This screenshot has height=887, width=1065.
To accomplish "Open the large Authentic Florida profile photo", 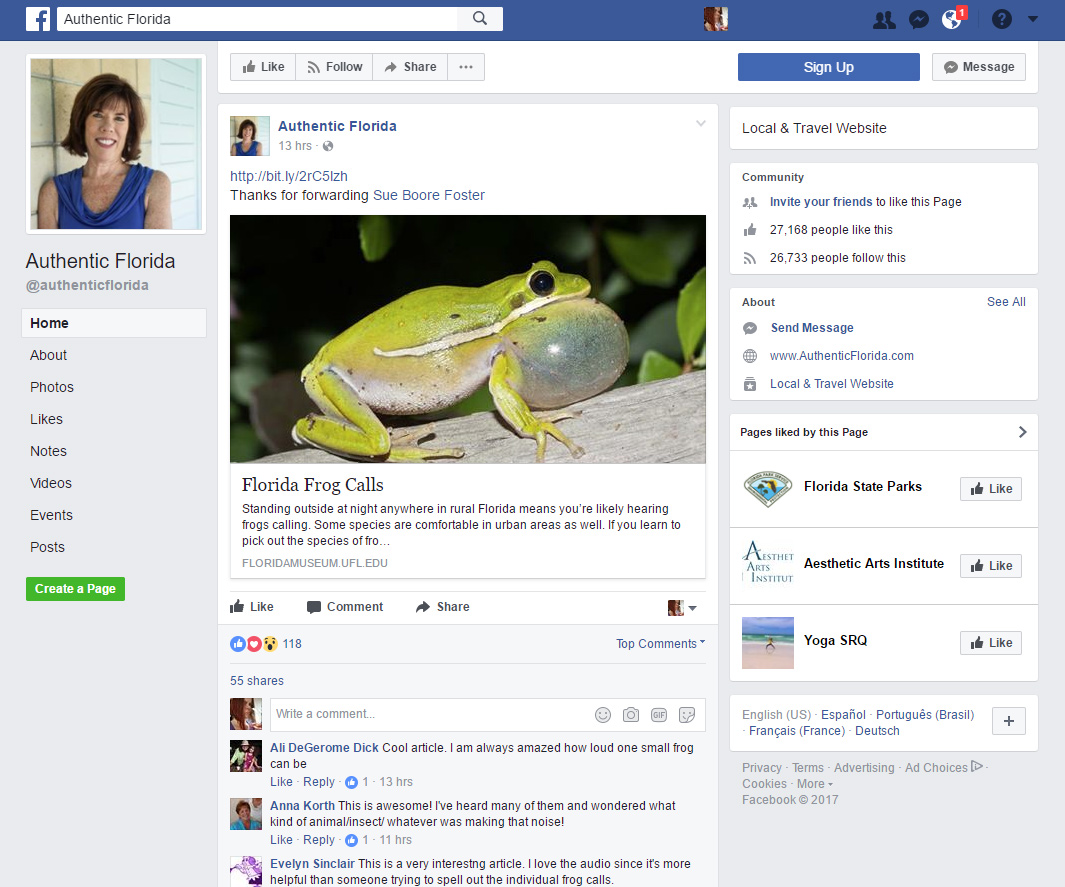I will point(116,144).
